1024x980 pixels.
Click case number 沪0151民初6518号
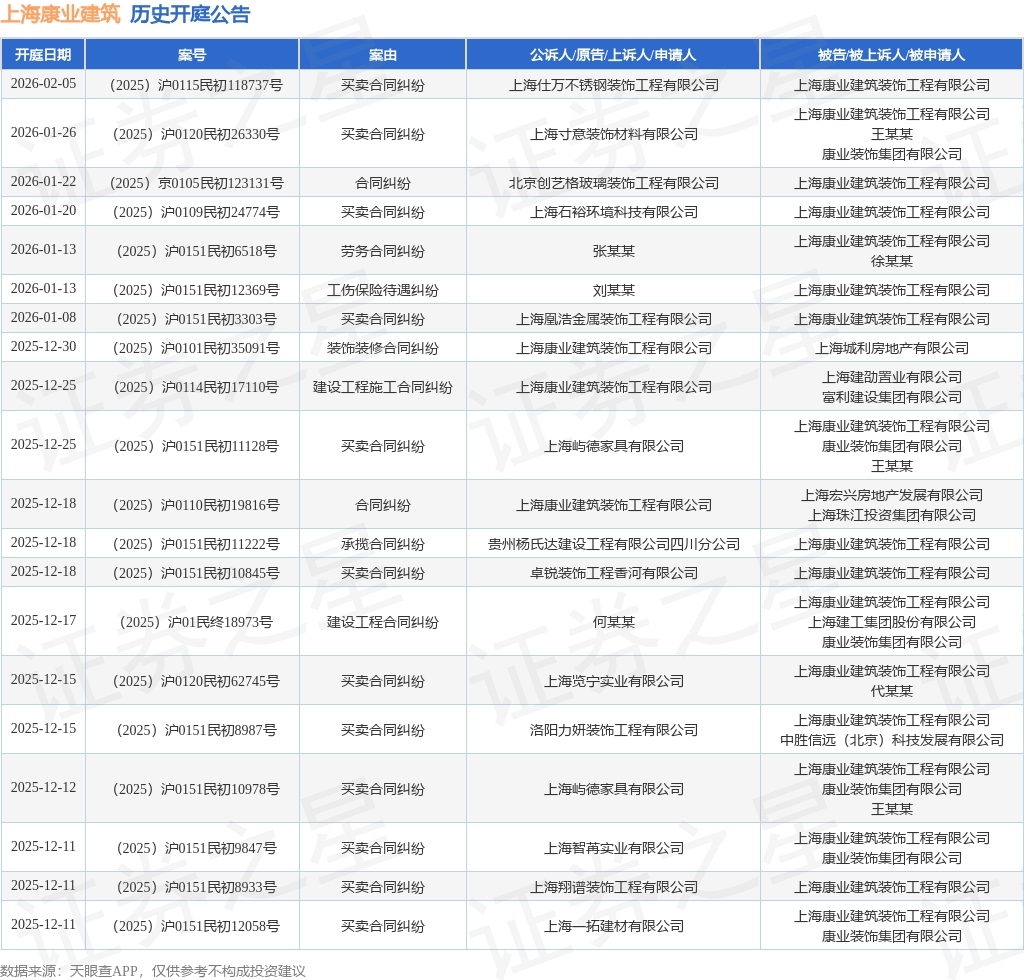tap(196, 251)
